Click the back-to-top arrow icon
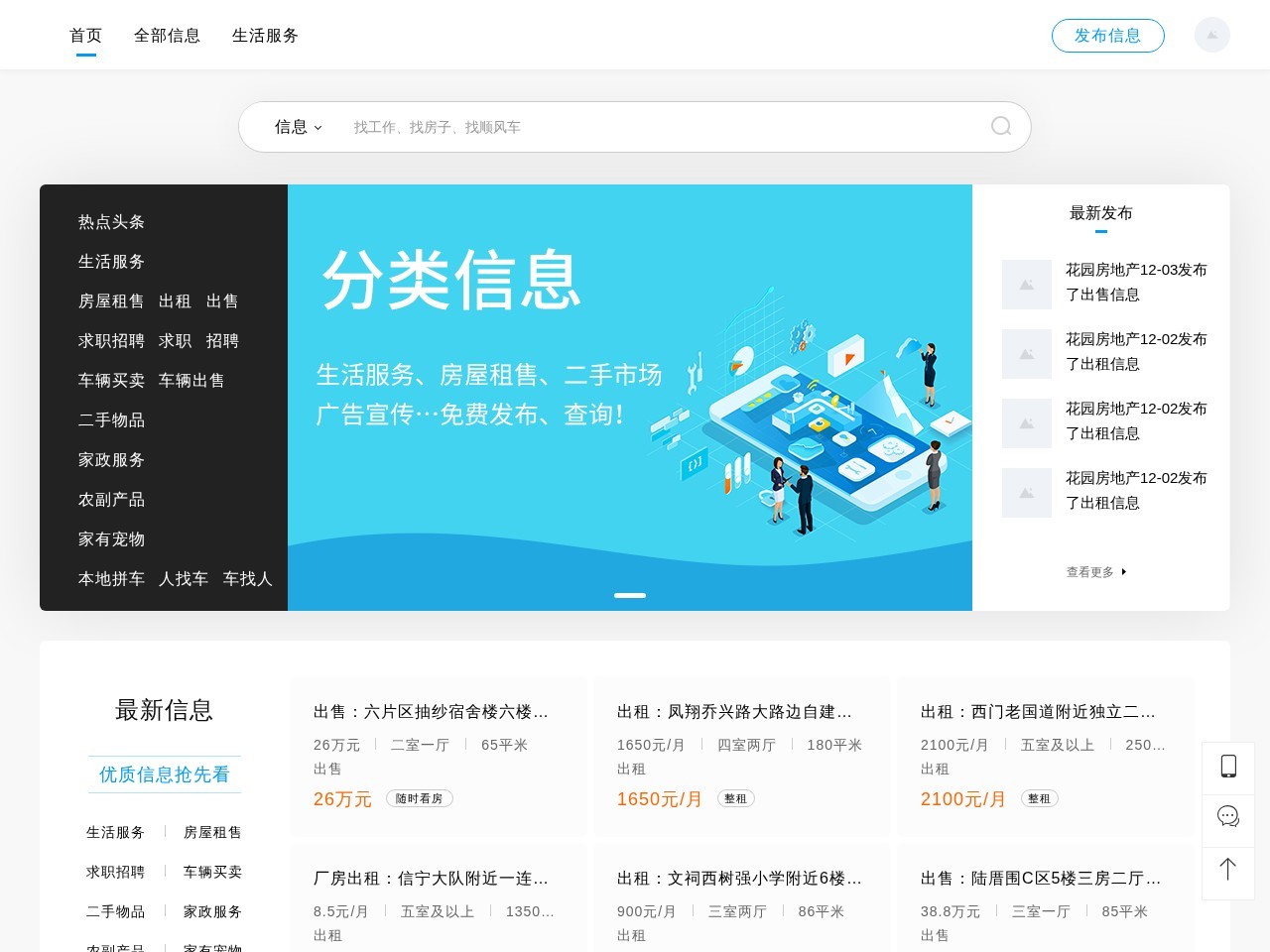Screen dimensions: 1270x952 [x=1228, y=870]
